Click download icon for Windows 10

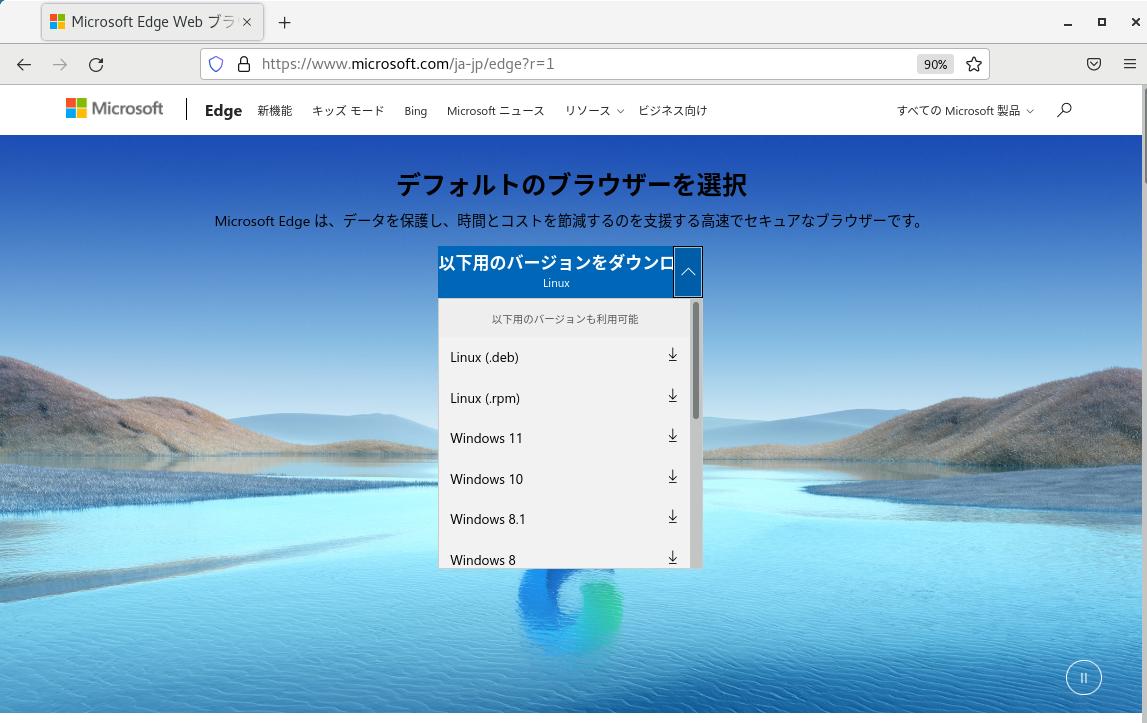[x=672, y=477]
